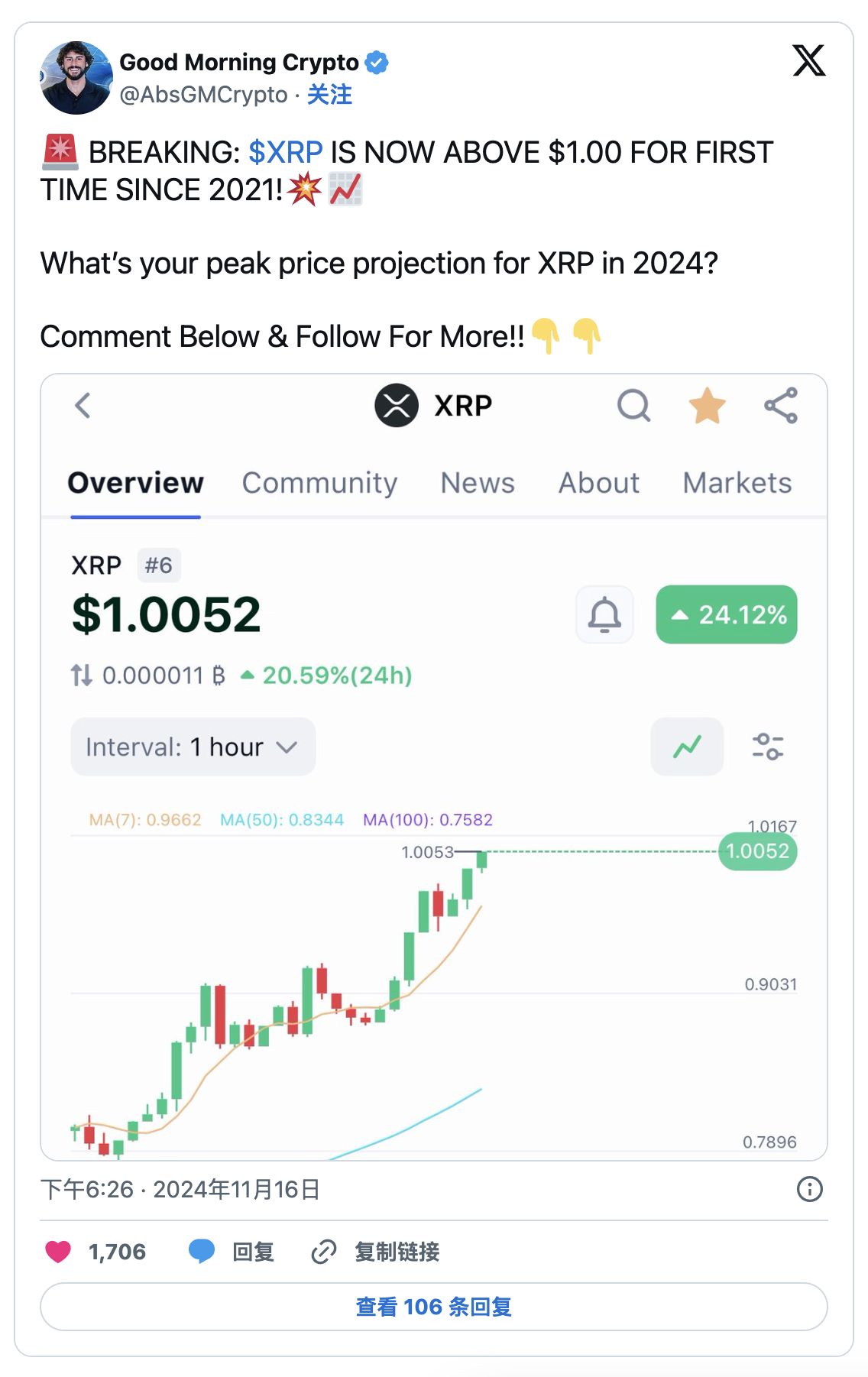Click the blue reply bubble icon

202,1252
